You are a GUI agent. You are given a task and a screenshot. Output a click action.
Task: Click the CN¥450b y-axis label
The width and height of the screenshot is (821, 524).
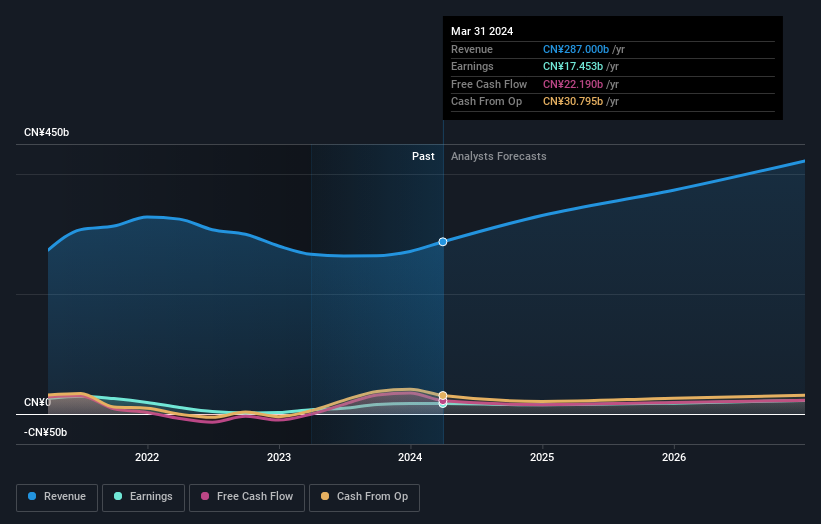click(x=47, y=132)
